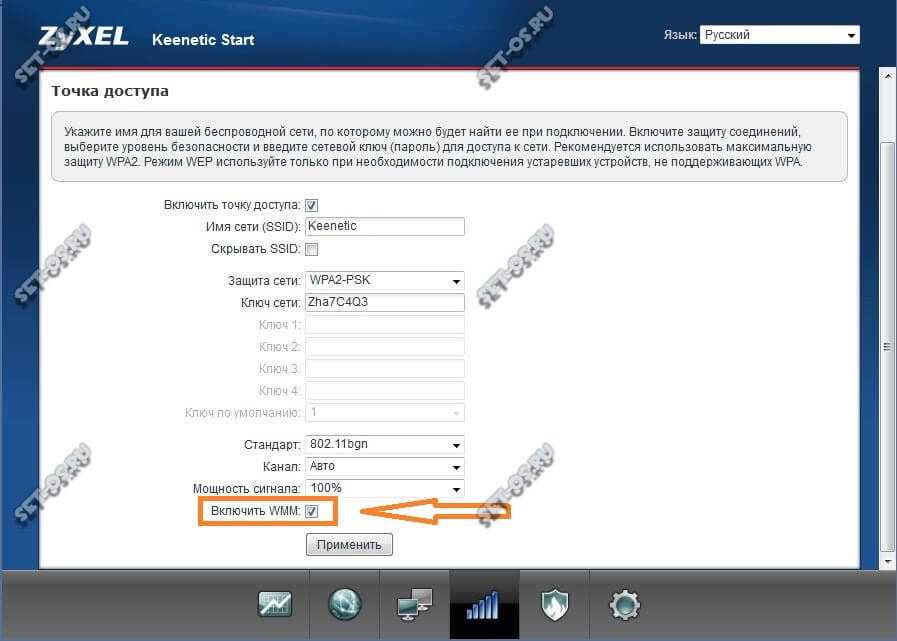Click the 'Точка доступа' heading
The height and width of the screenshot is (641, 897).
click(x=110, y=91)
